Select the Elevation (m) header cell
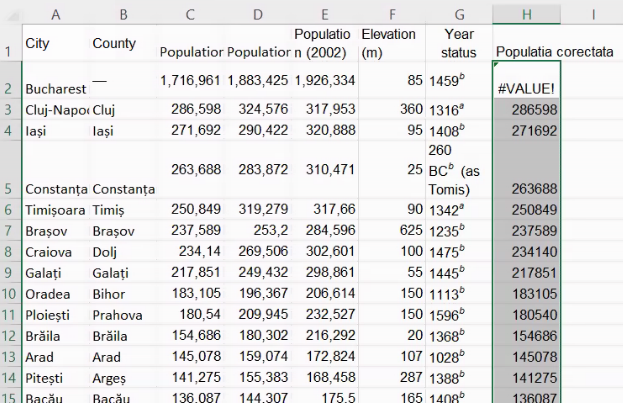 point(392,43)
